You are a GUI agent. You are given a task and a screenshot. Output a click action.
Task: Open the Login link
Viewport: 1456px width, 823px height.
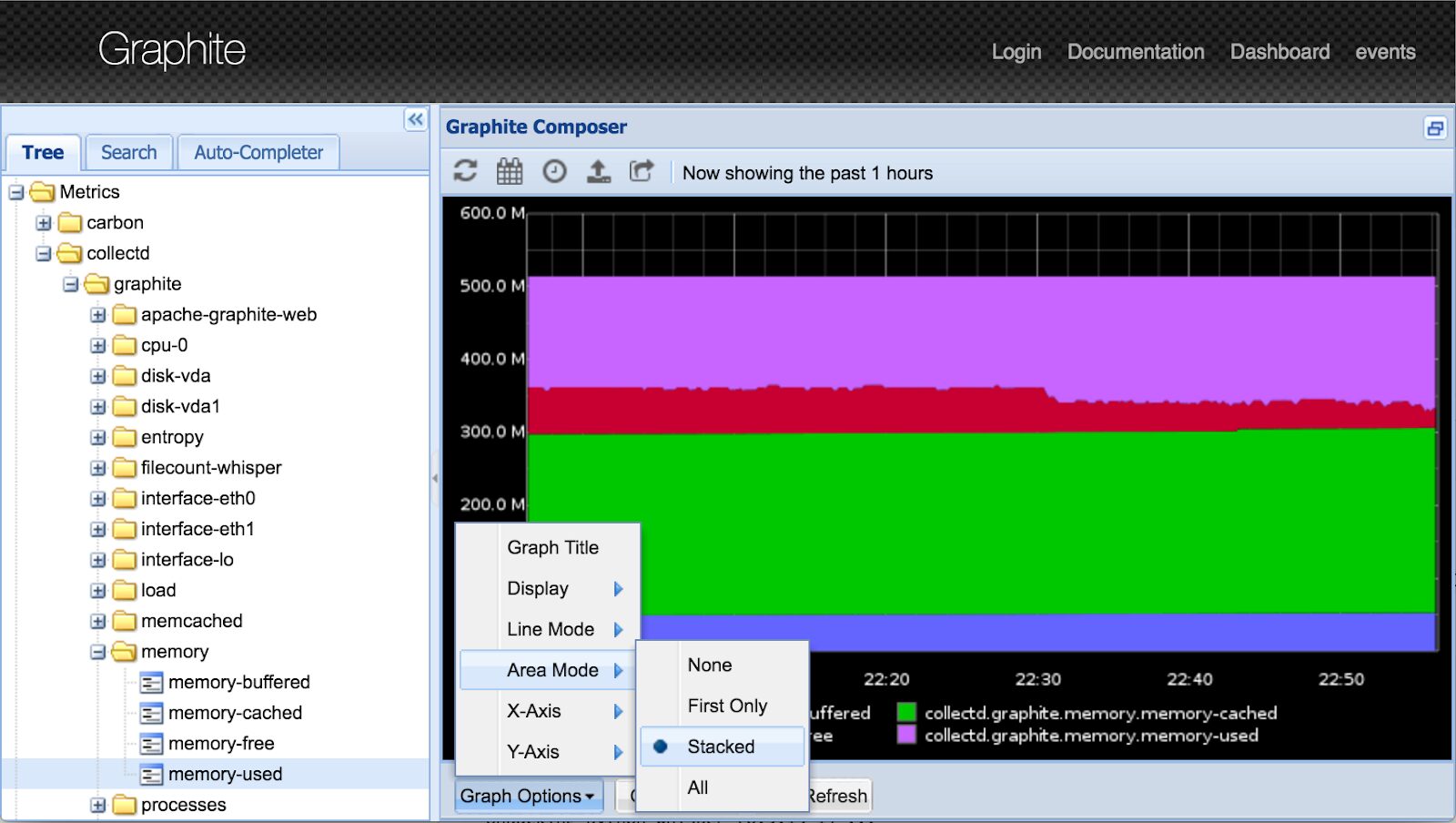1016,52
